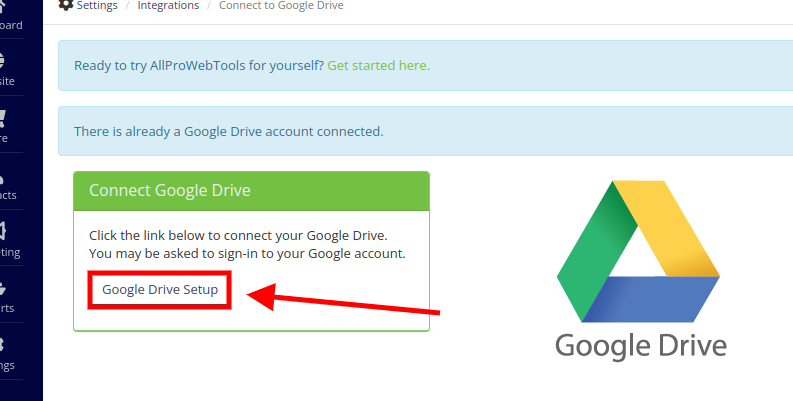Image resolution: width=793 pixels, height=401 pixels.
Task: Follow the 'Get started here.' link
Action: click(x=379, y=66)
